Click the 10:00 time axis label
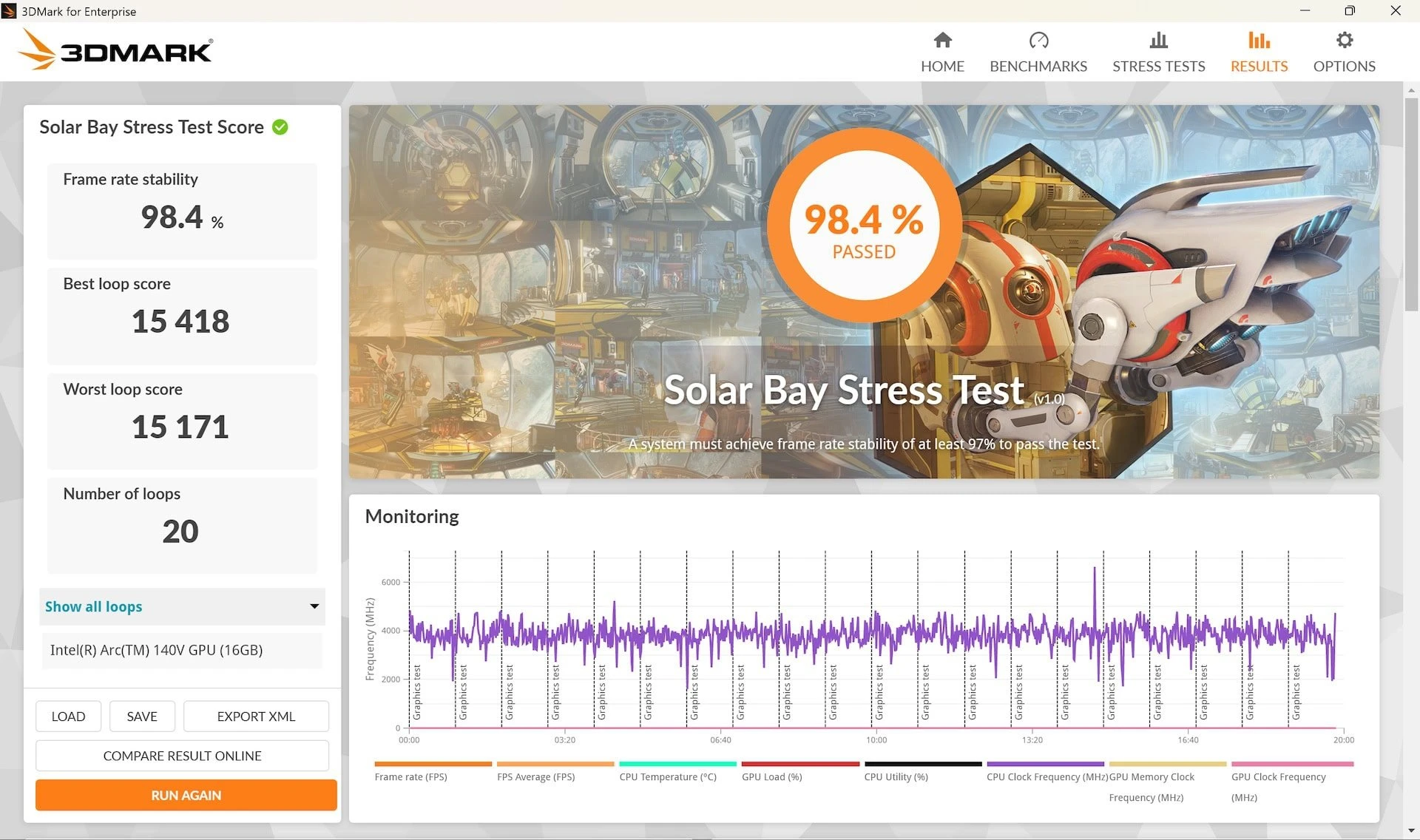 coord(876,739)
